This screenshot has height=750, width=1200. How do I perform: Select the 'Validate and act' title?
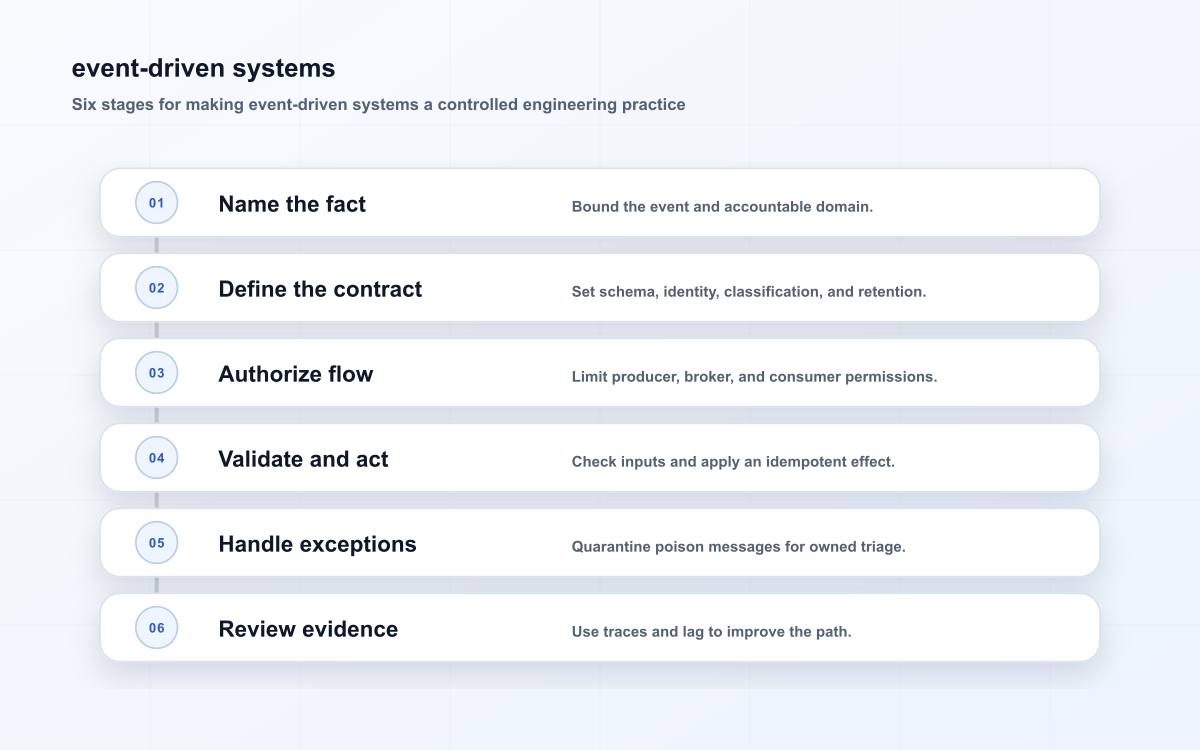303,459
